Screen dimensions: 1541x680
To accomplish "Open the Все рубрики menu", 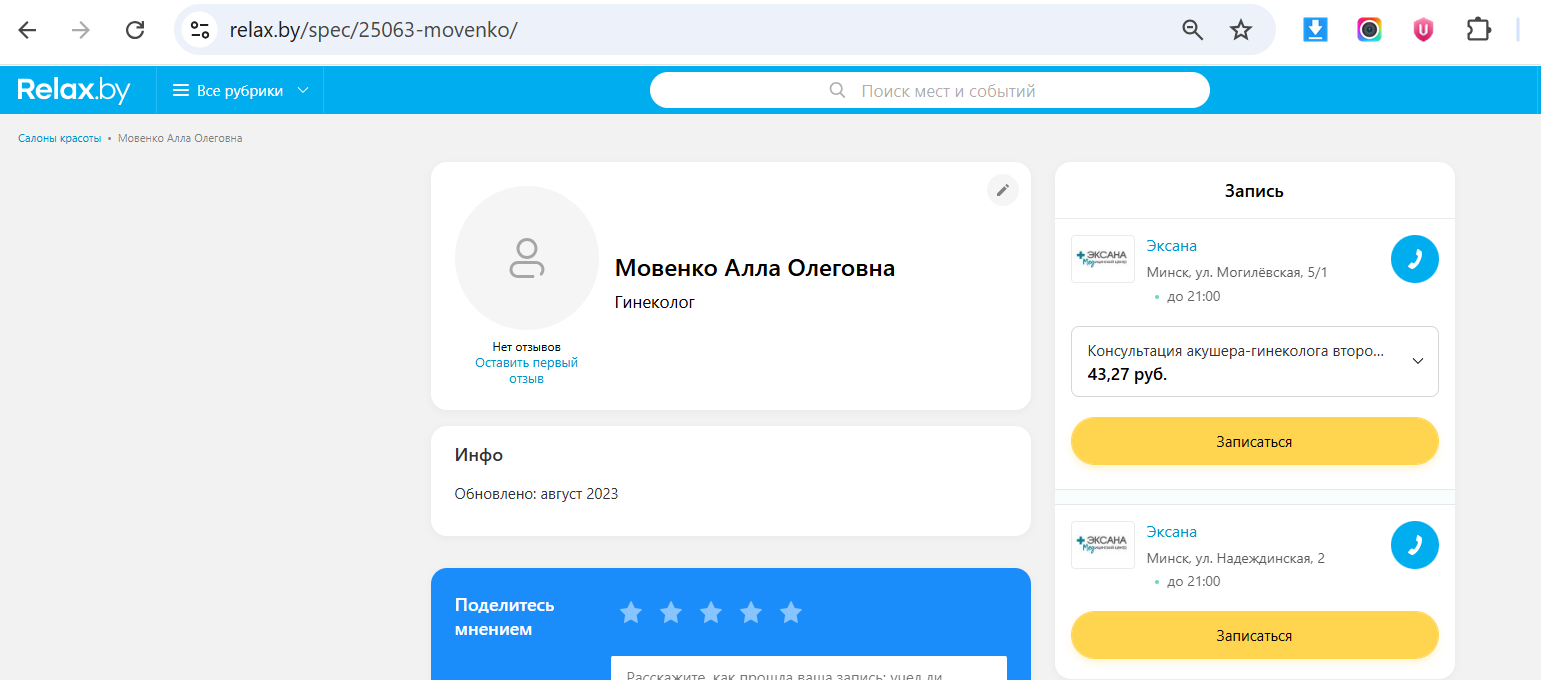I will coord(241,91).
